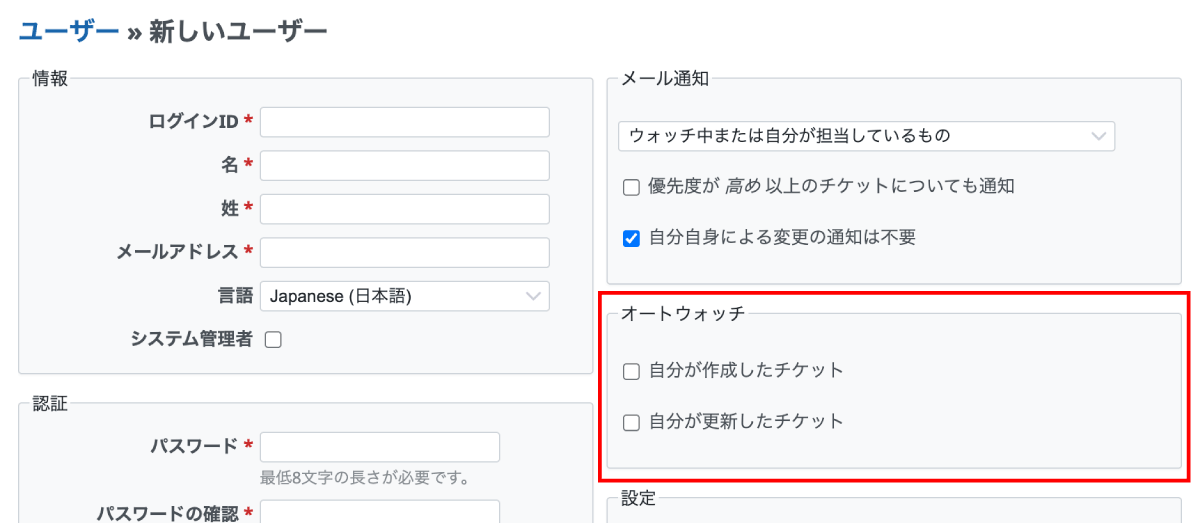Uncheck 自分自身による変更の通知は不要 checkbox
The height and width of the screenshot is (523, 1200).
[x=631, y=238]
